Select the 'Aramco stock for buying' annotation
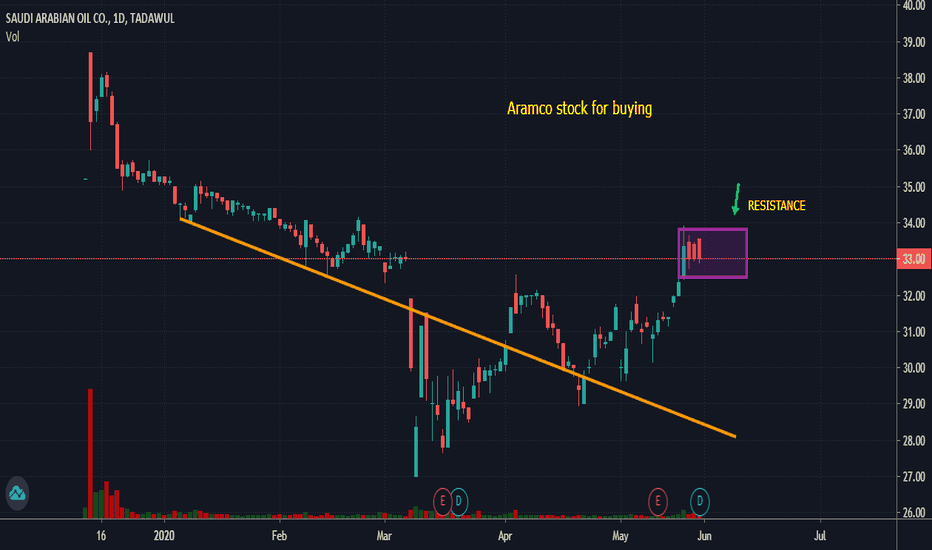Viewport: 932px width, 550px height. pyautogui.click(x=580, y=108)
